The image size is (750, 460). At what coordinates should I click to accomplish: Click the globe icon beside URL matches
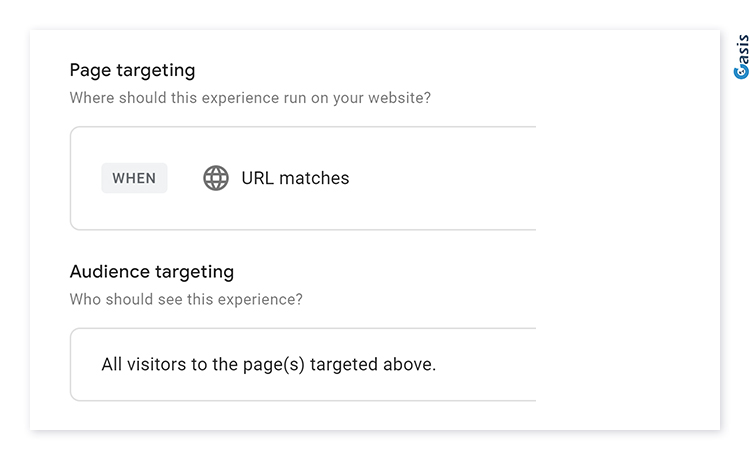216,178
